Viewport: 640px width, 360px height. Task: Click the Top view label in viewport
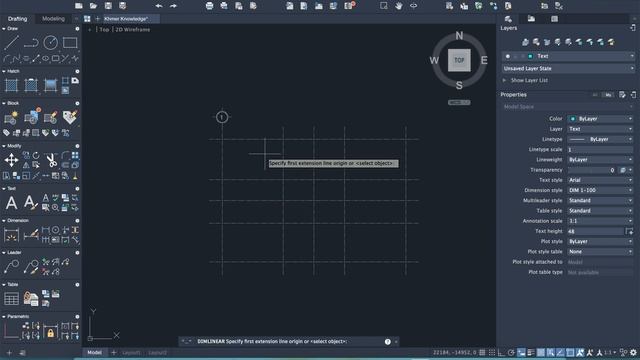tap(104, 29)
